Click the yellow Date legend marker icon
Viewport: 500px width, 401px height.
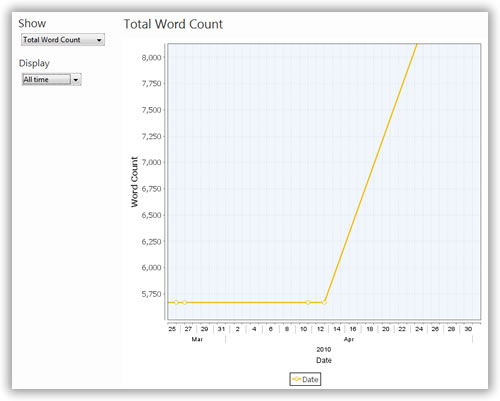coord(296,379)
